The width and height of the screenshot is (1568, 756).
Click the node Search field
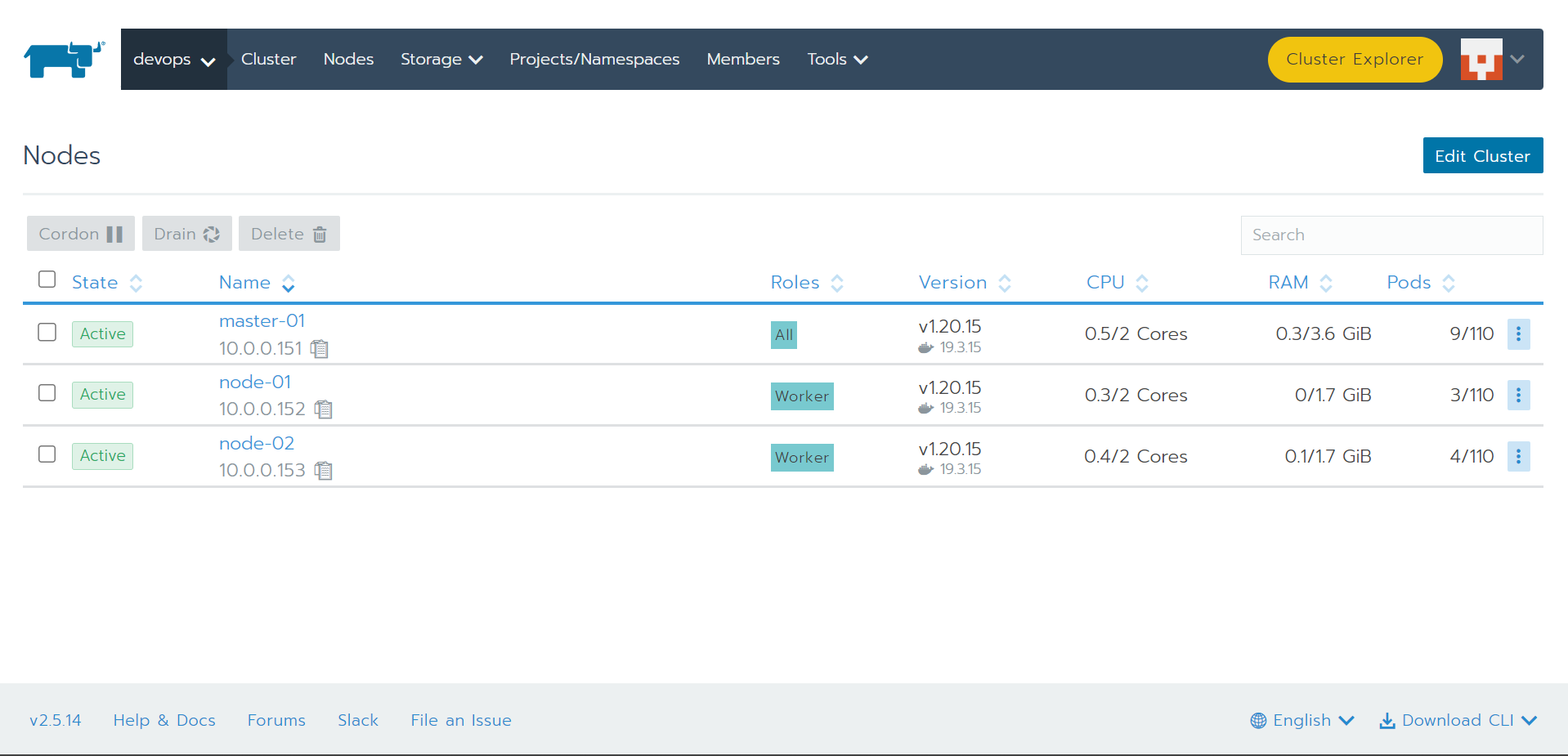[x=1391, y=235]
